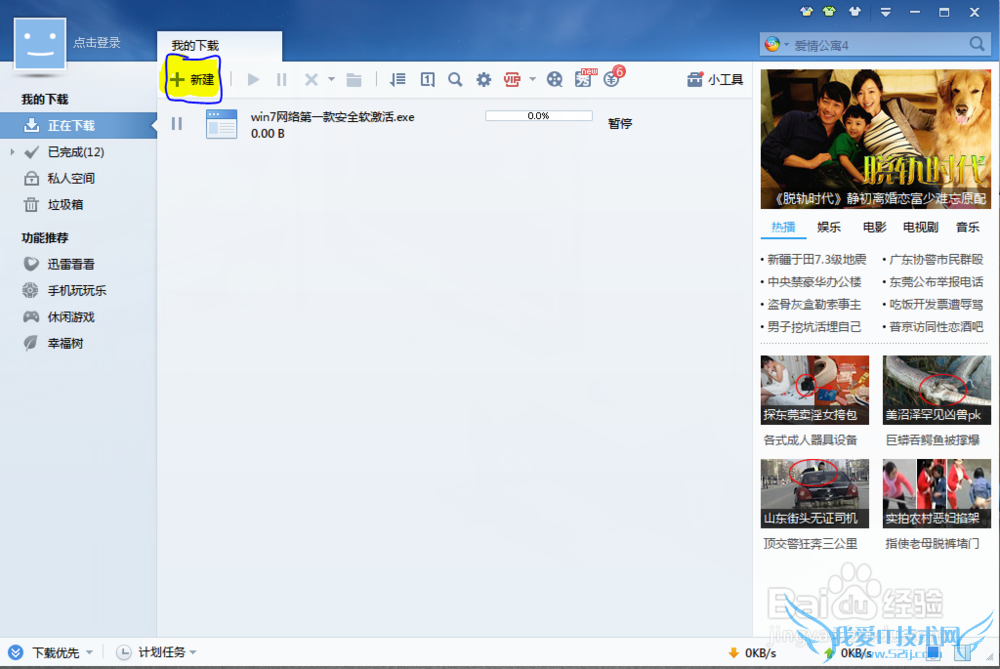This screenshot has width=1000, height=669.
Task: Expand the VIP dropdown arrow
Action: click(x=533, y=80)
